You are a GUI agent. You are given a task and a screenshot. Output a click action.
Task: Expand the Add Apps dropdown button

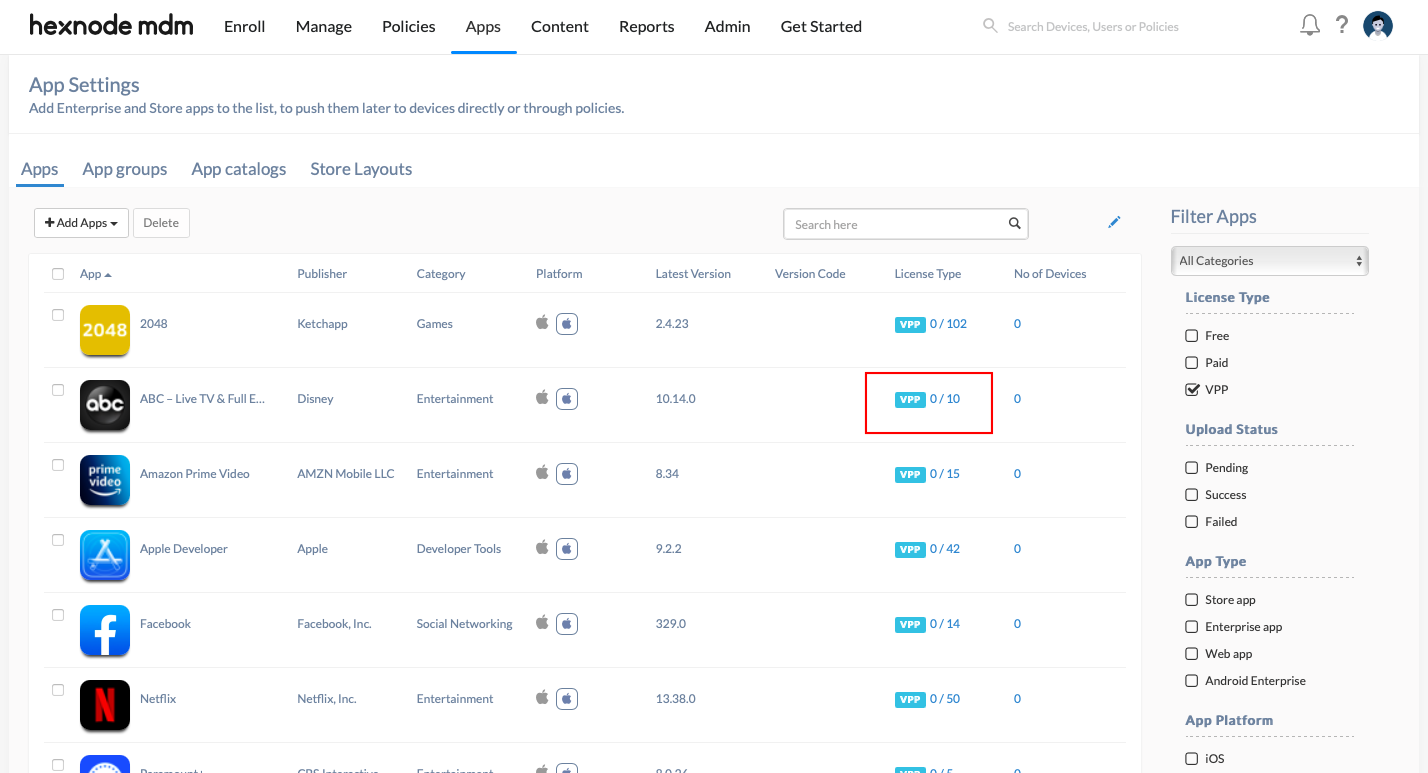tap(81, 223)
